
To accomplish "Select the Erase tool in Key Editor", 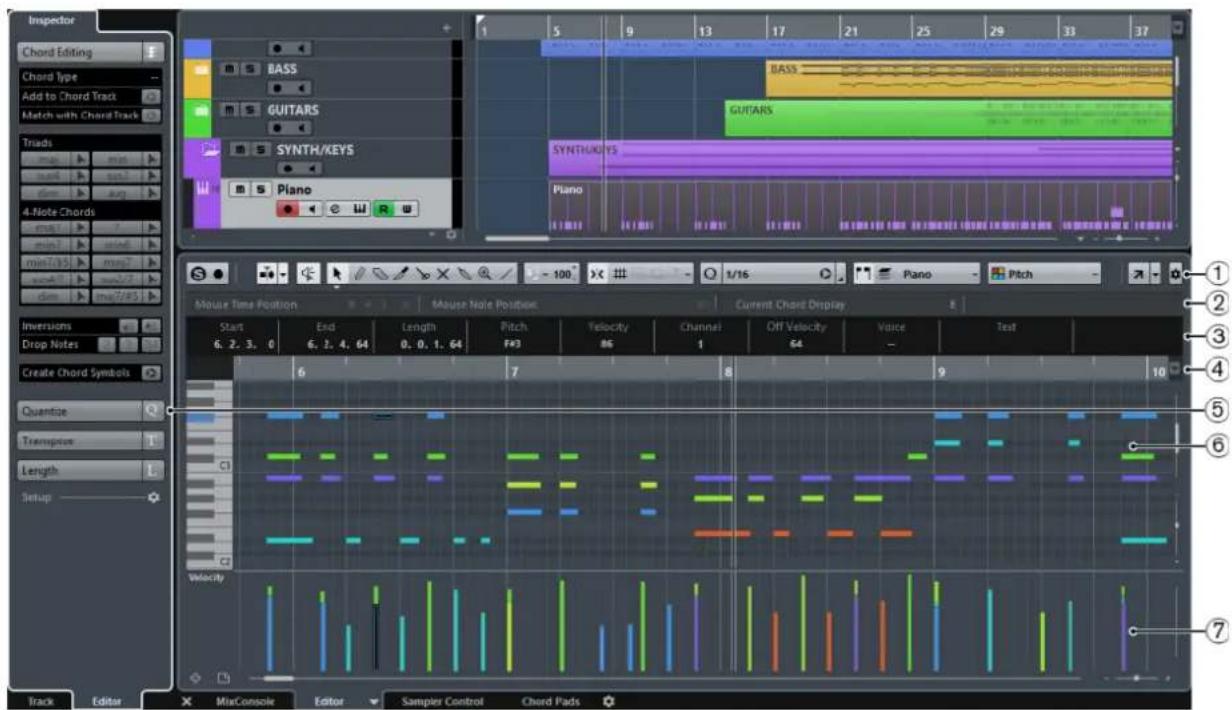I will pos(380,273).
